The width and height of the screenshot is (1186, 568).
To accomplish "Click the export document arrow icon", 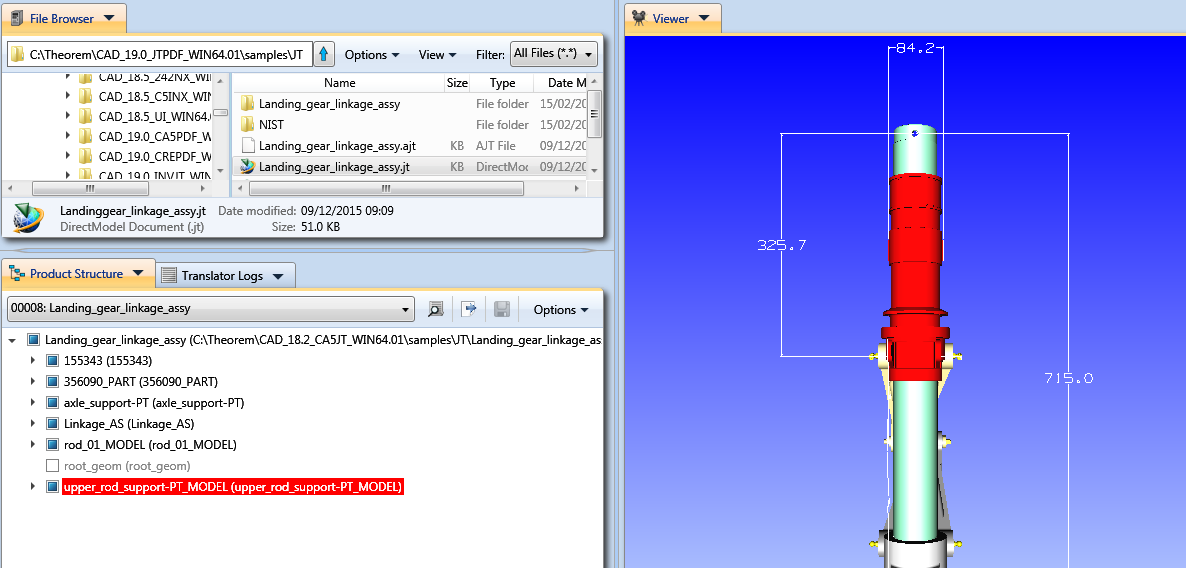I will tap(470, 309).
